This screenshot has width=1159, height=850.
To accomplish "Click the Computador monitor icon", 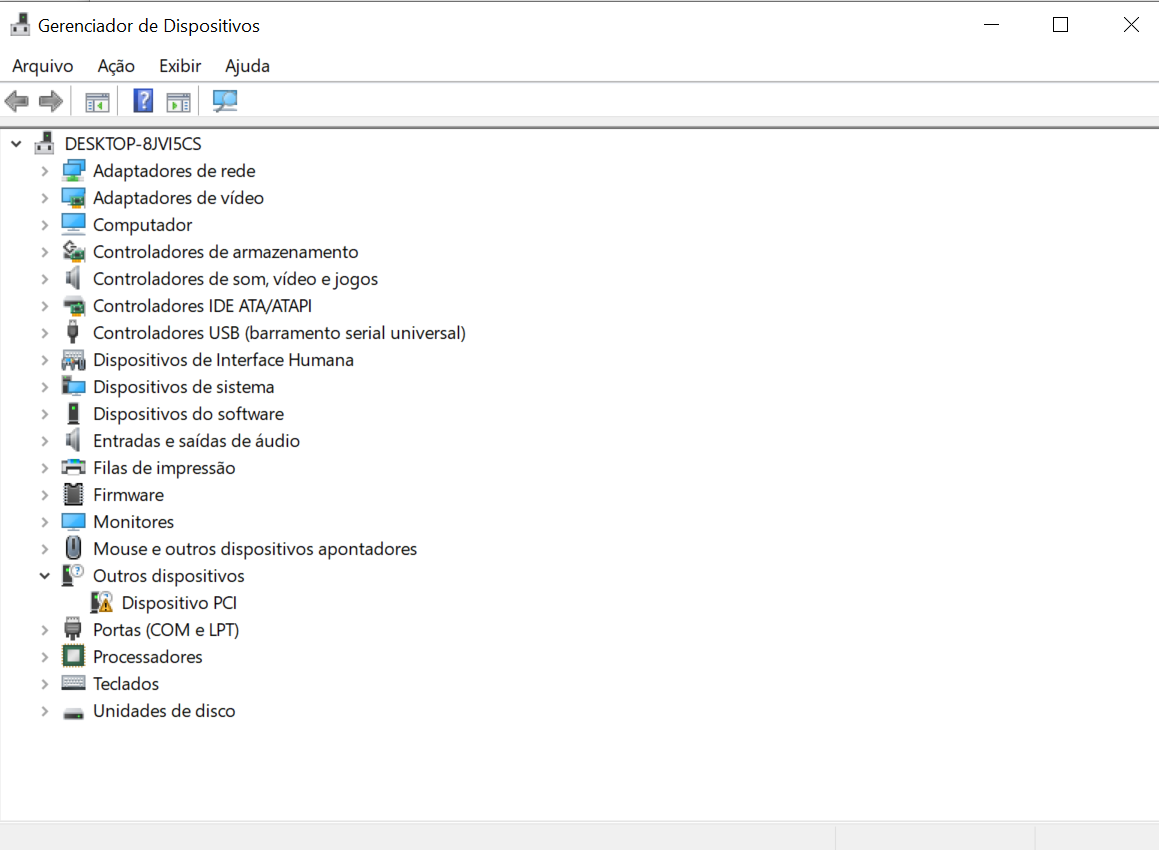I will point(73,225).
